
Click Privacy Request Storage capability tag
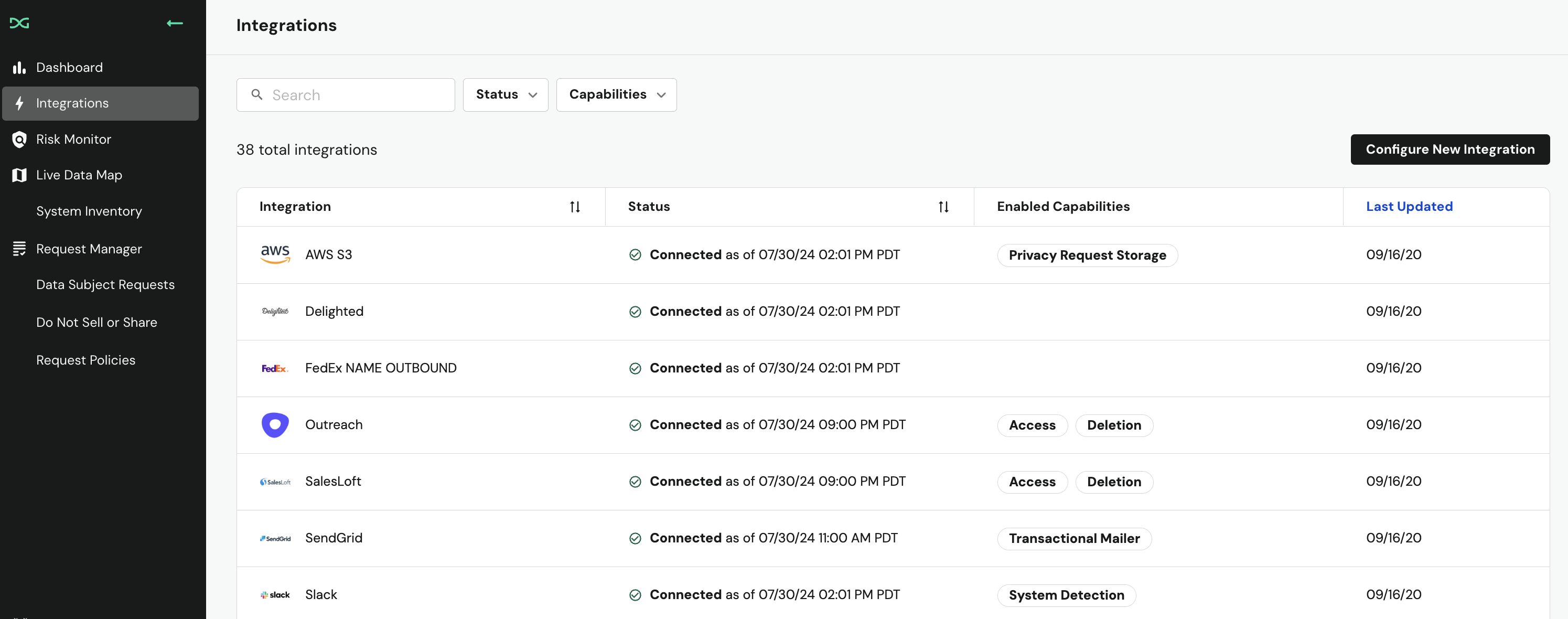point(1087,255)
